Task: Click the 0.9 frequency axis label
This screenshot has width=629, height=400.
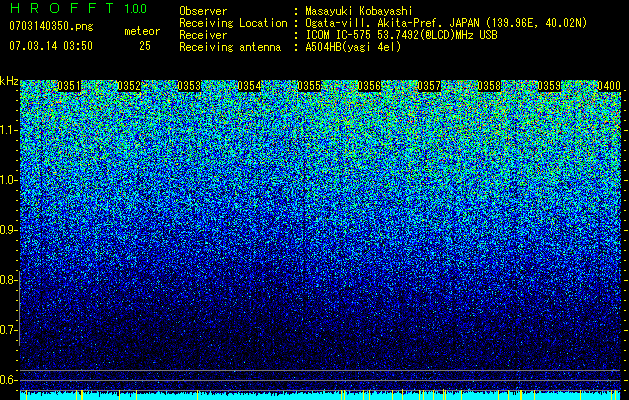Action: click(8, 230)
